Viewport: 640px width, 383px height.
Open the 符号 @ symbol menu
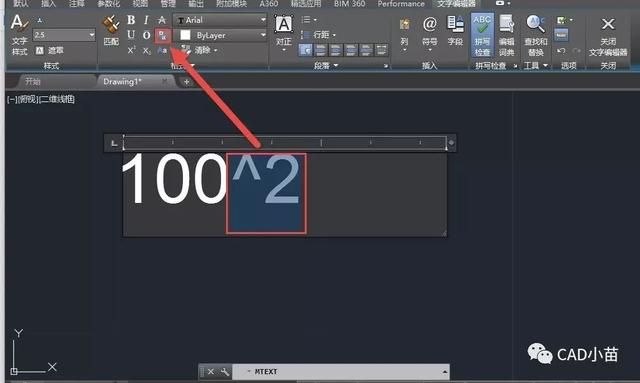[x=429, y=34]
